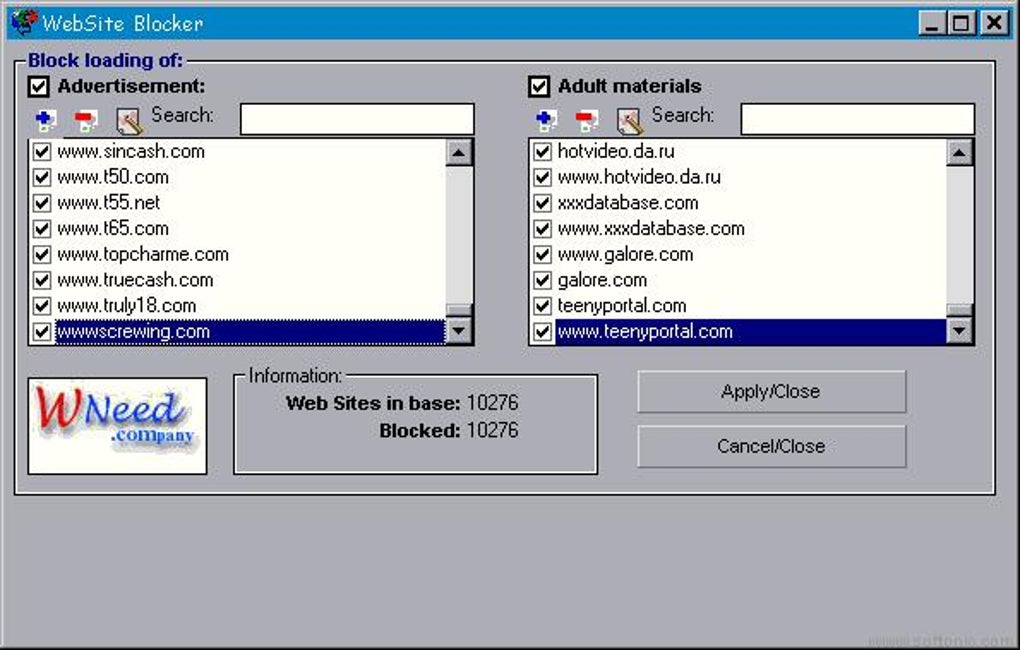Toggle the Adult materials blocking checkbox

coord(539,86)
